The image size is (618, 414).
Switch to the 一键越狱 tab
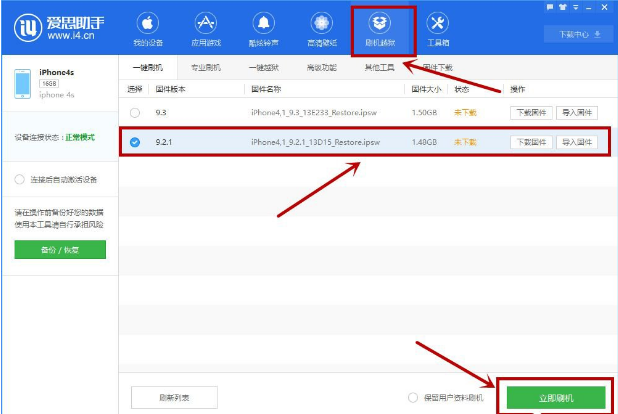tap(264, 67)
